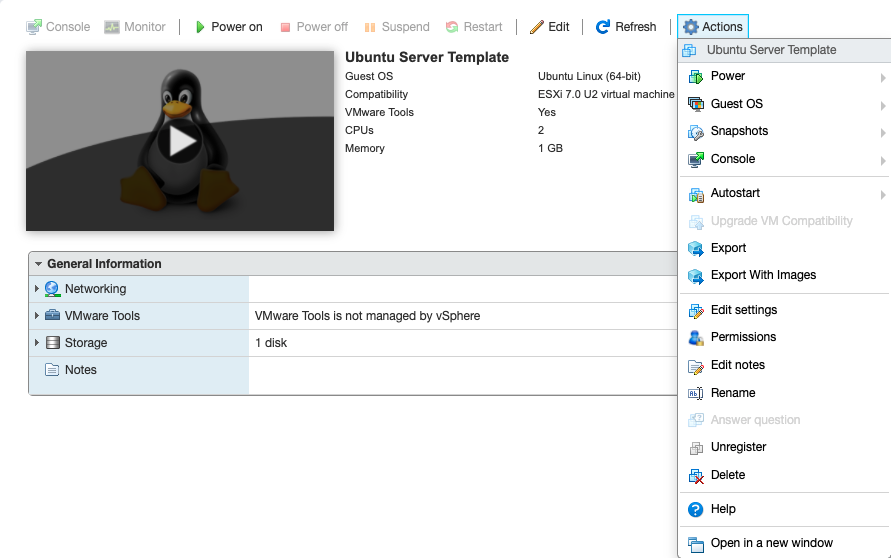Collapse the General Information section
This screenshot has width=891, height=558.
pos(38,264)
